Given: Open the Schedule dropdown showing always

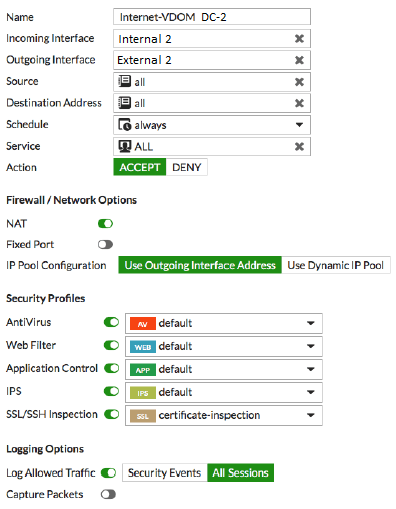Looking at the screenshot, I should (212, 125).
